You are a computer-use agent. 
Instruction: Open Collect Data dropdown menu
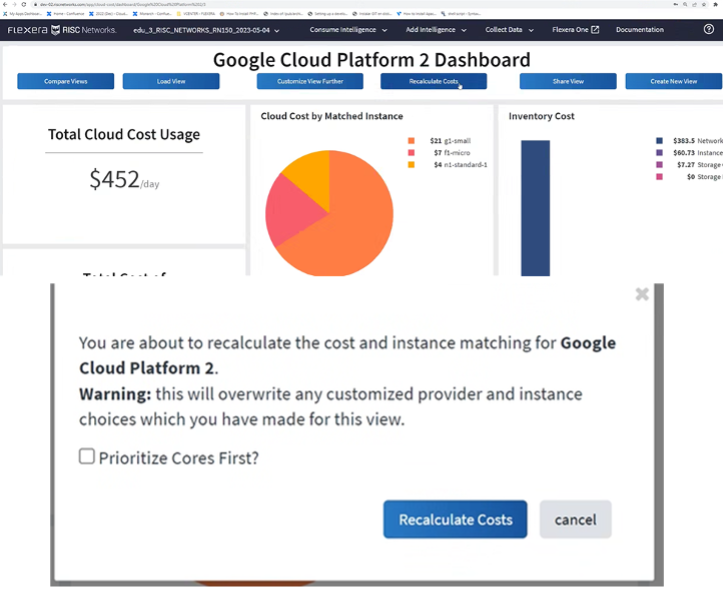point(508,30)
